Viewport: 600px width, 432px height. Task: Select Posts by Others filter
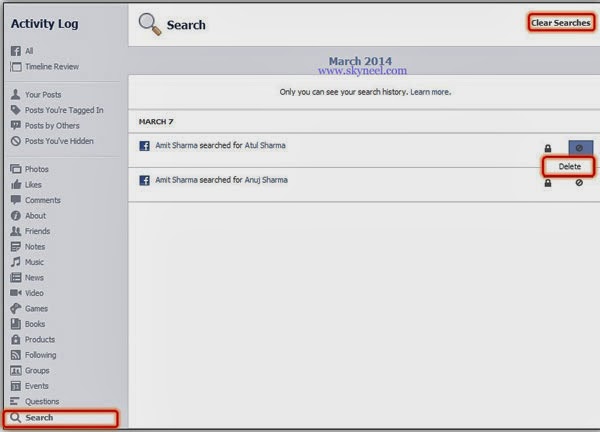(x=52, y=126)
